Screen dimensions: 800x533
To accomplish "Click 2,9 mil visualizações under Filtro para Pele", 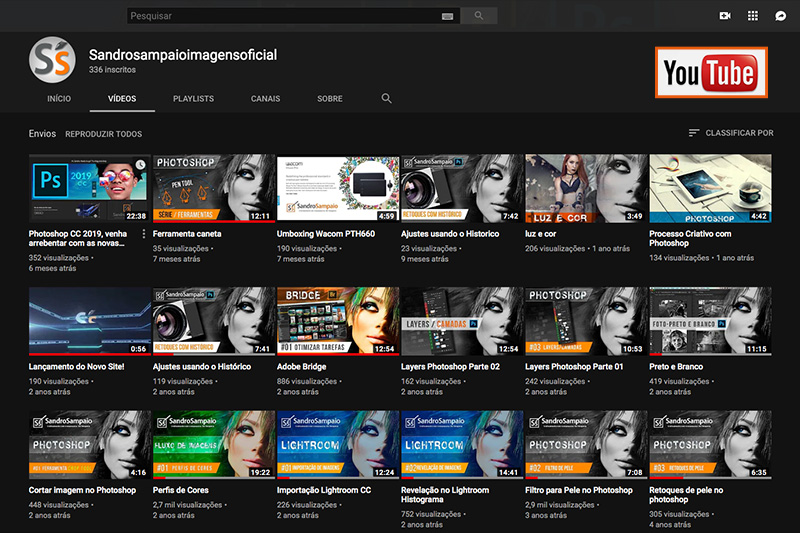I will (560, 504).
